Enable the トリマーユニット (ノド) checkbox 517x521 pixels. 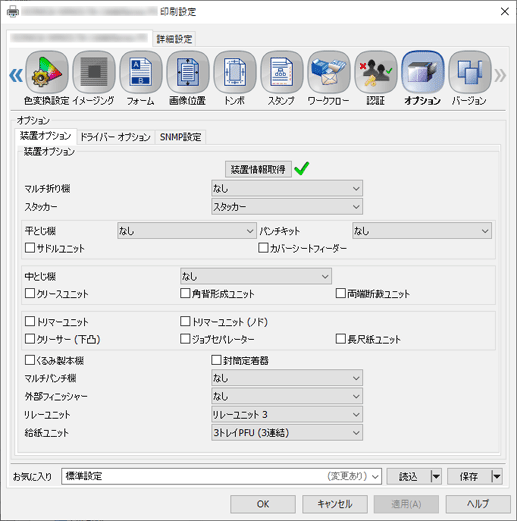pyautogui.click(x=185, y=321)
